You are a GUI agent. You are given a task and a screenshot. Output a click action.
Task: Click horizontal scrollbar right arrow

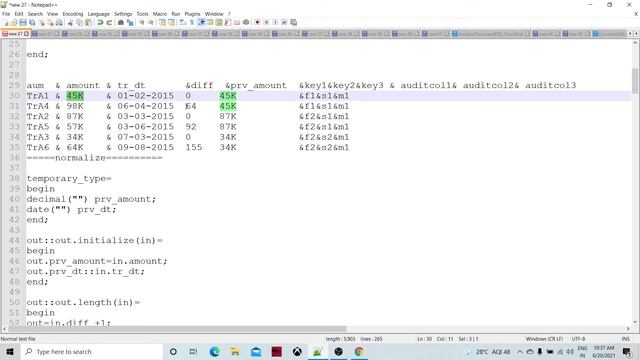pyautogui.click(x=628, y=329)
